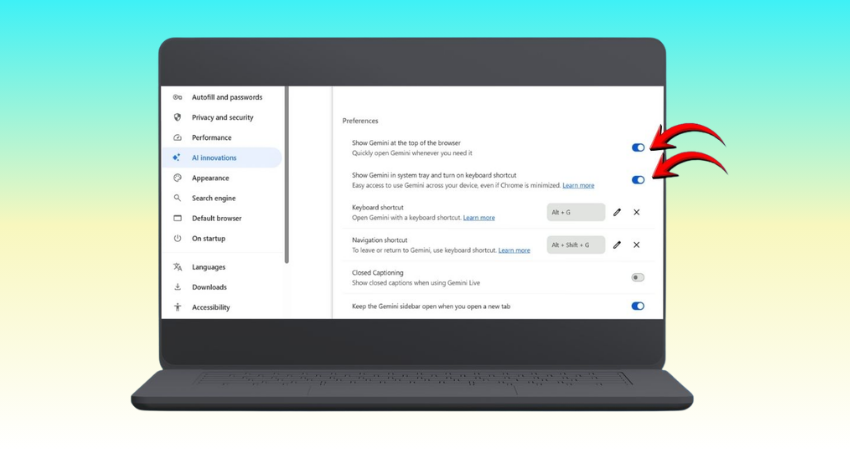Click the Downloads arrow icon
This screenshot has width=850, height=450.
coord(177,287)
